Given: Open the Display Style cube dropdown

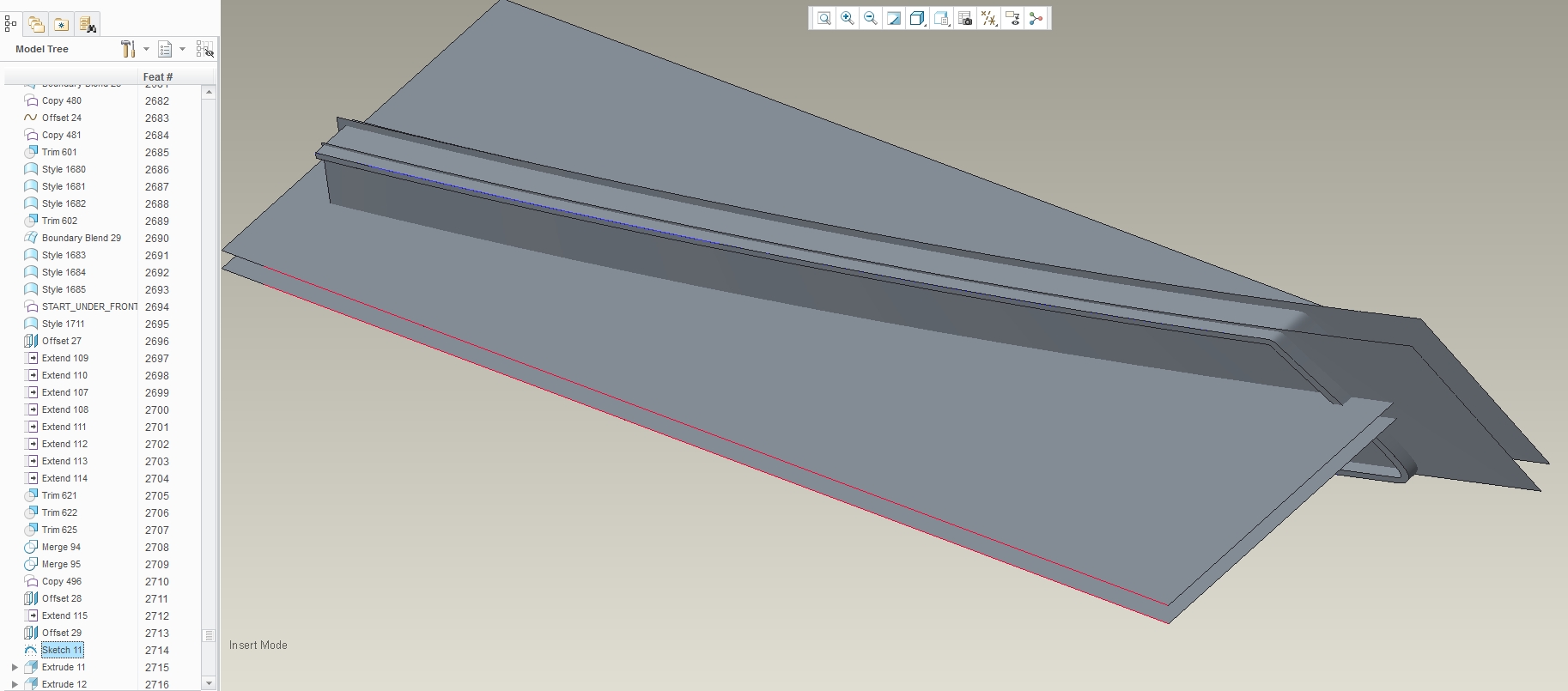Looking at the screenshot, I should pos(917,19).
